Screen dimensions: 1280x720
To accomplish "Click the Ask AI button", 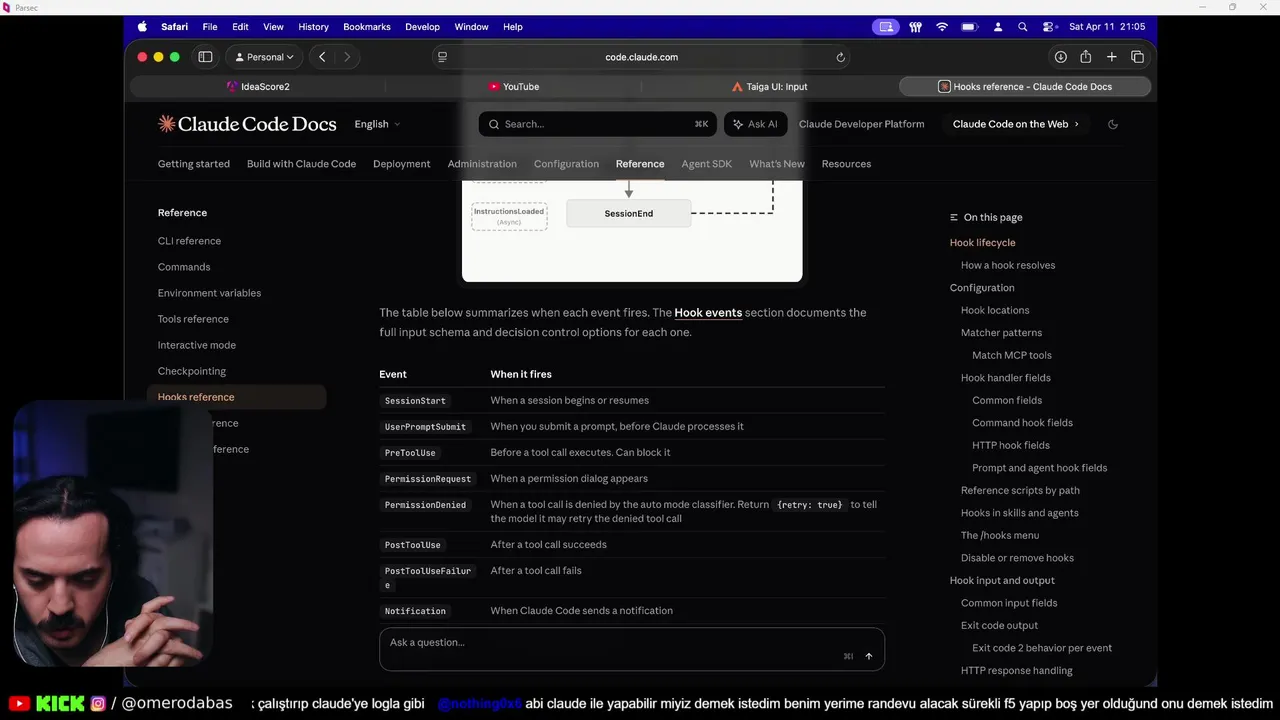I will [755, 124].
